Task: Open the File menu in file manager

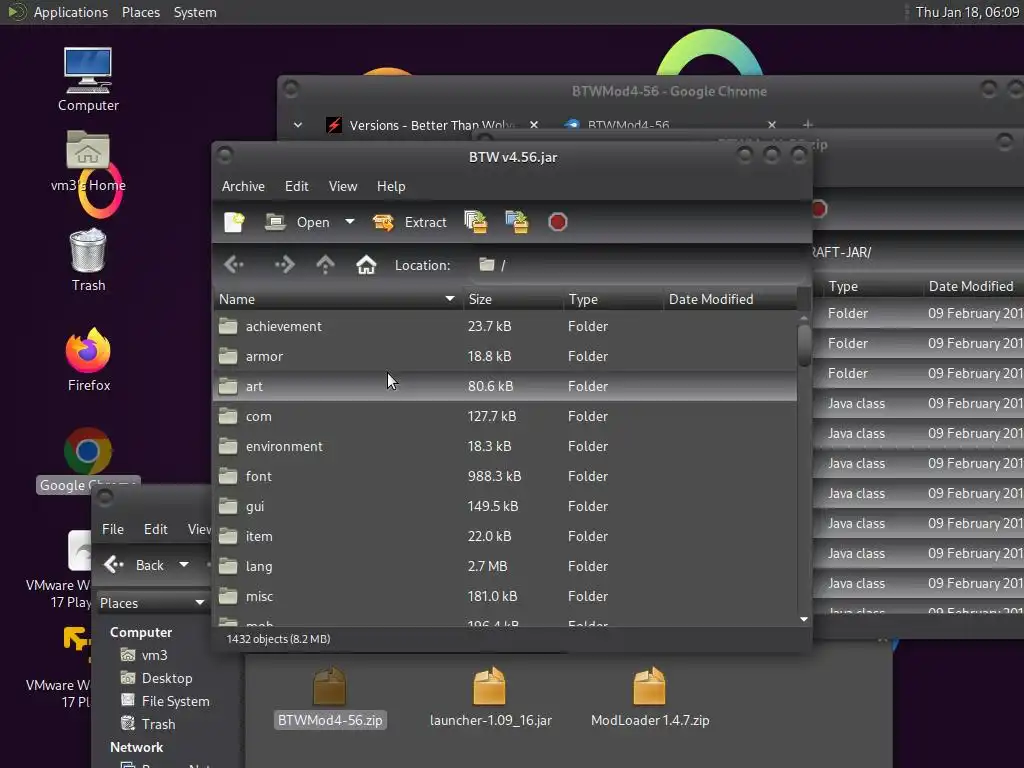Action: [x=112, y=529]
